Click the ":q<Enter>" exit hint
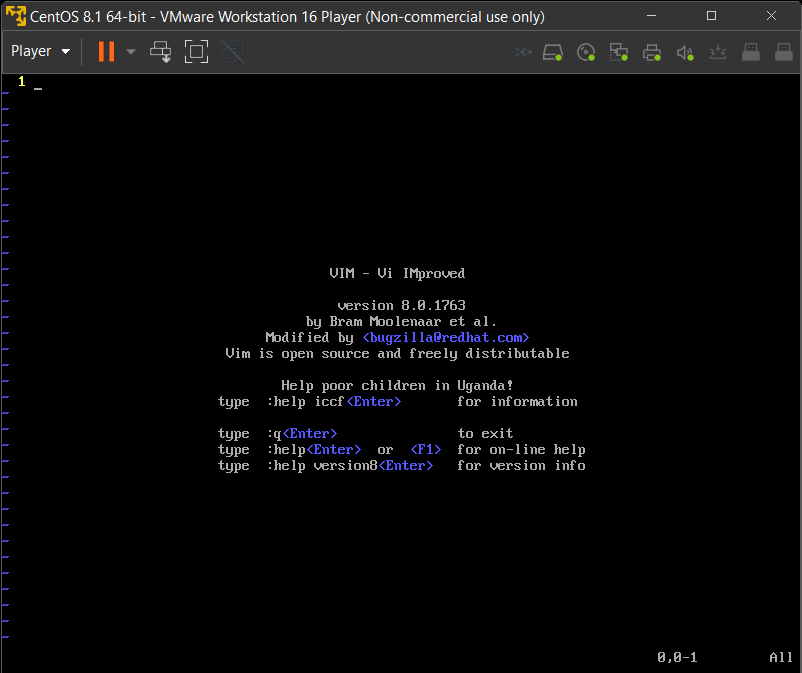802x673 pixels. (302, 434)
